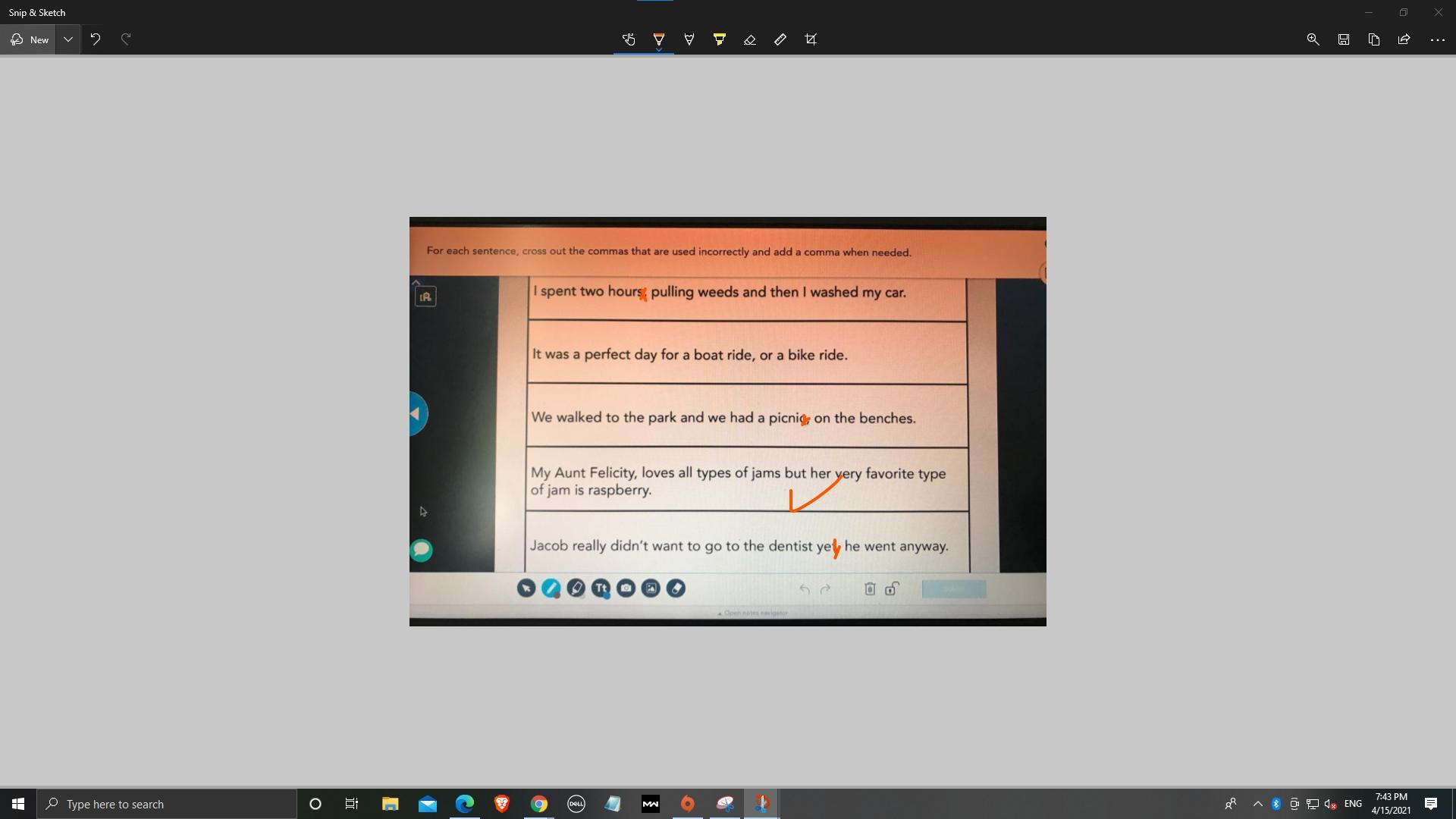This screenshot has height=819, width=1456.
Task: Open the See more menu
Action: pos(1437,39)
